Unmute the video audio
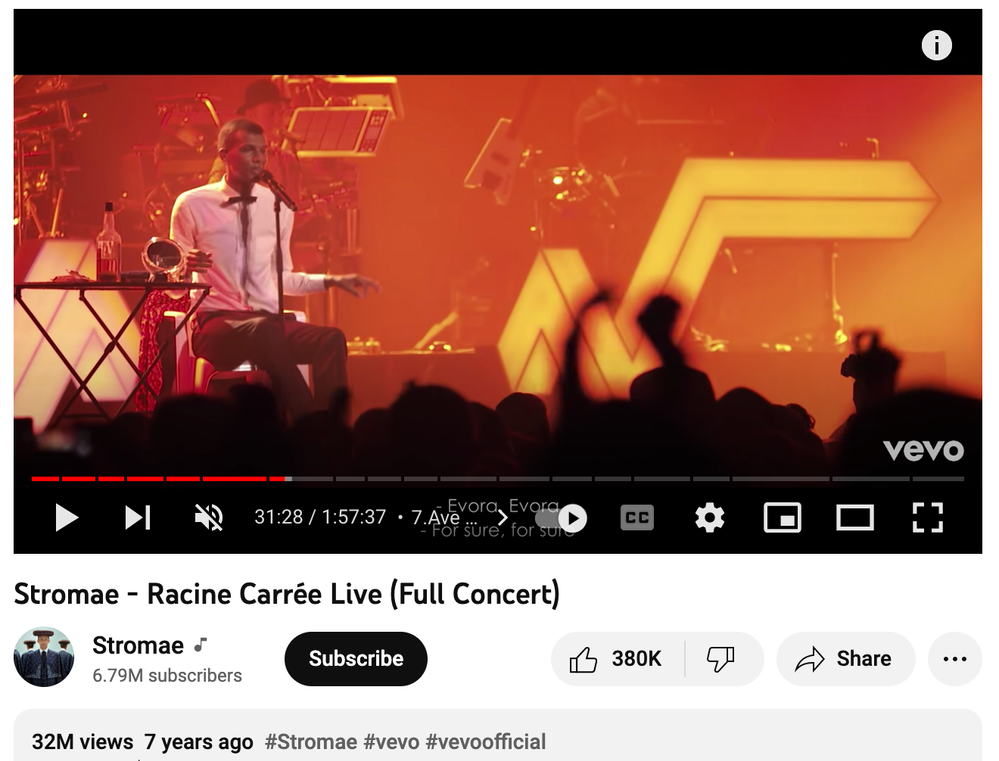Screen dimensions: 999x761 click(x=208, y=517)
